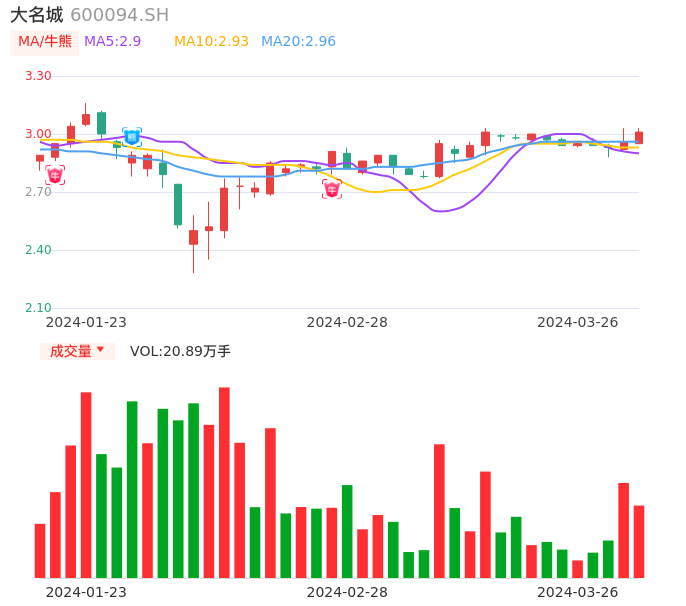Click the stock code 600094.SH
Viewport: 686px width, 606px height.
tap(119, 15)
